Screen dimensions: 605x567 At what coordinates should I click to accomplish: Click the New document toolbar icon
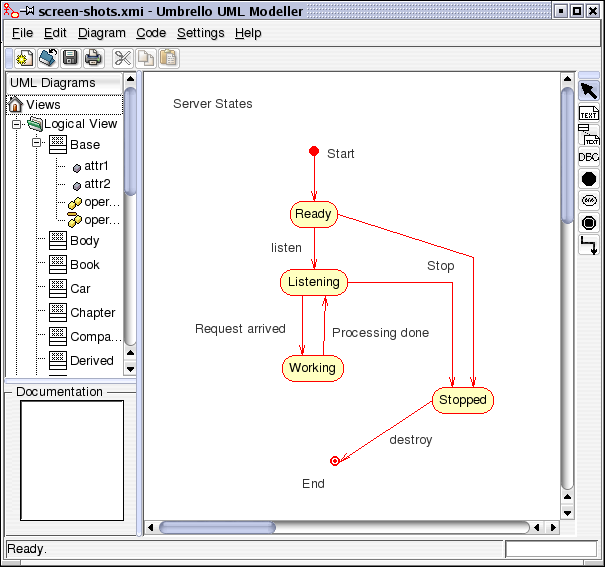click(x=25, y=58)
